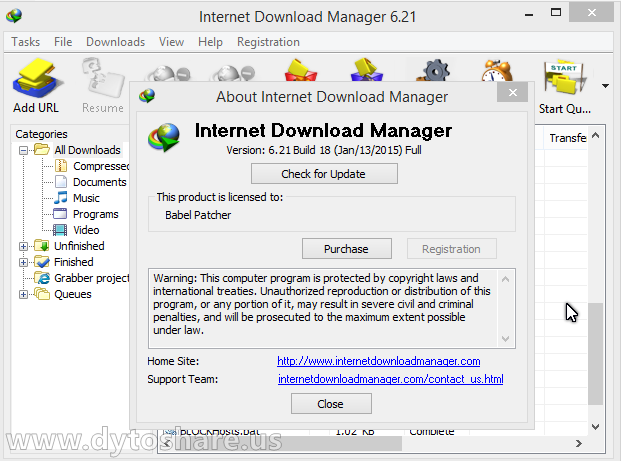
Task: Open the View menu
Action: coord(171,42)
